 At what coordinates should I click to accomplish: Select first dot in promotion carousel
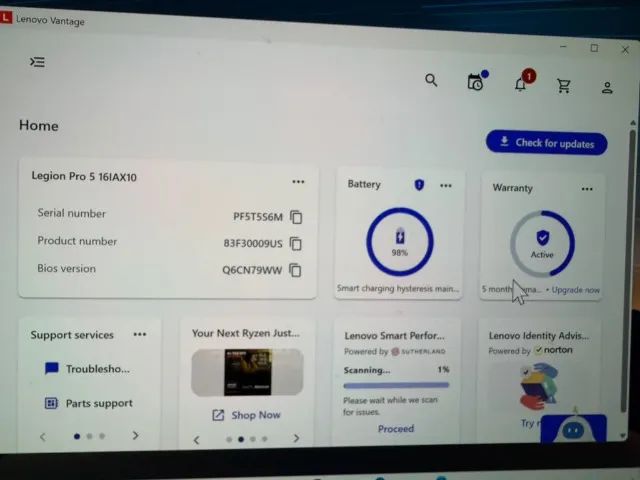[x=229, y=439]
